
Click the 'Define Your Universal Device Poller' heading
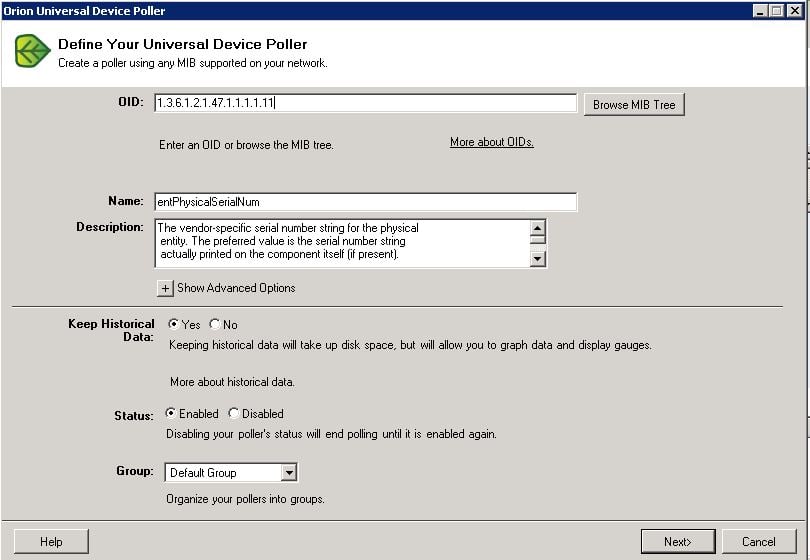click(182, 44)
